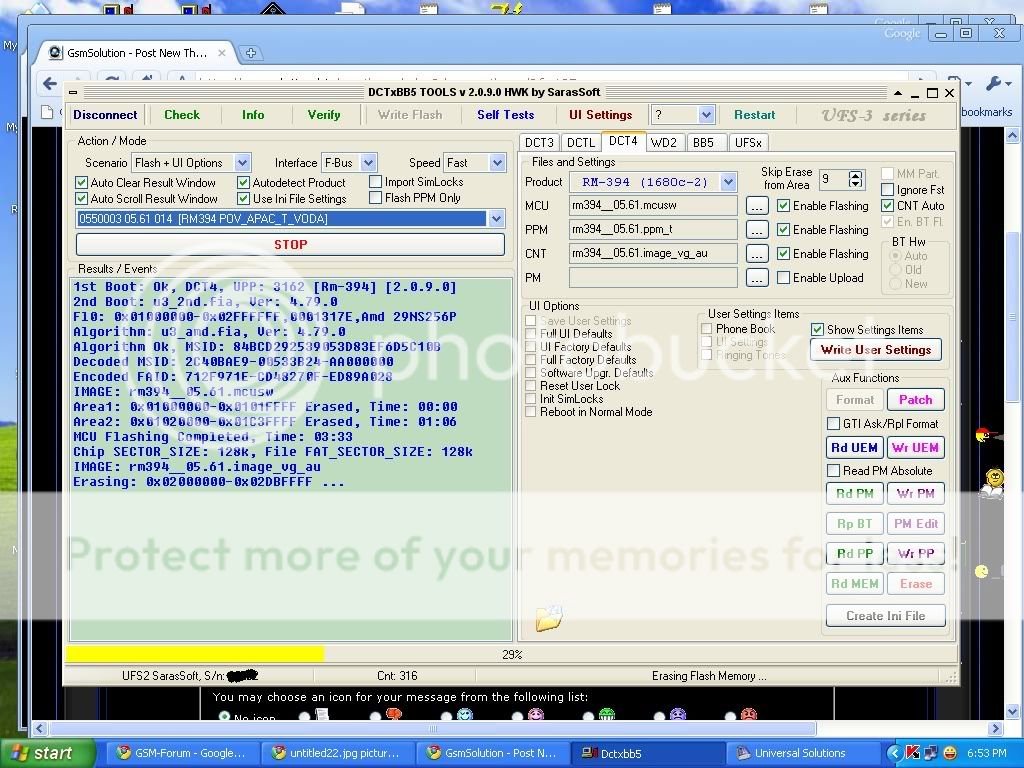Toggle Auto Clear Result Window

pos(82,182)
